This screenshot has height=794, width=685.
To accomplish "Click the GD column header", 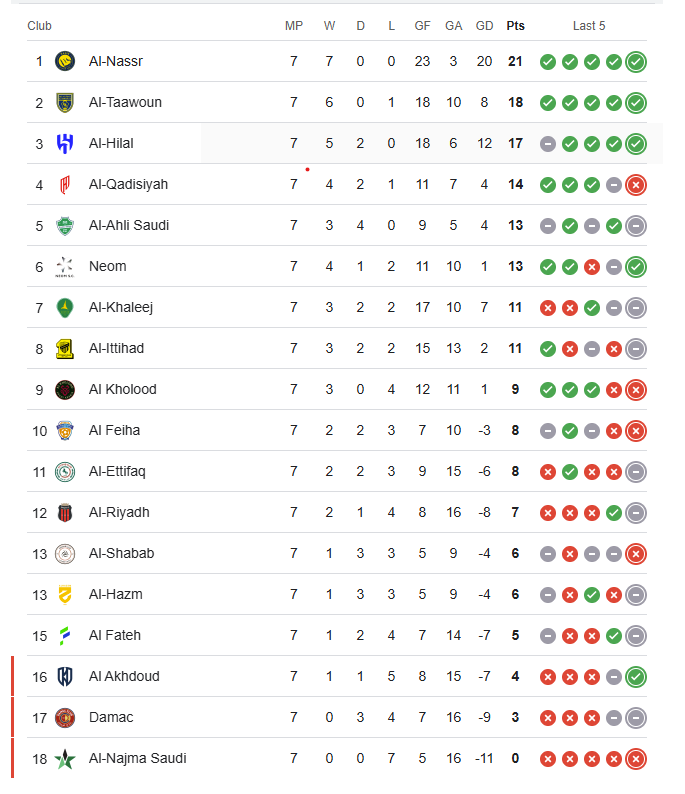I will point(485,26).
